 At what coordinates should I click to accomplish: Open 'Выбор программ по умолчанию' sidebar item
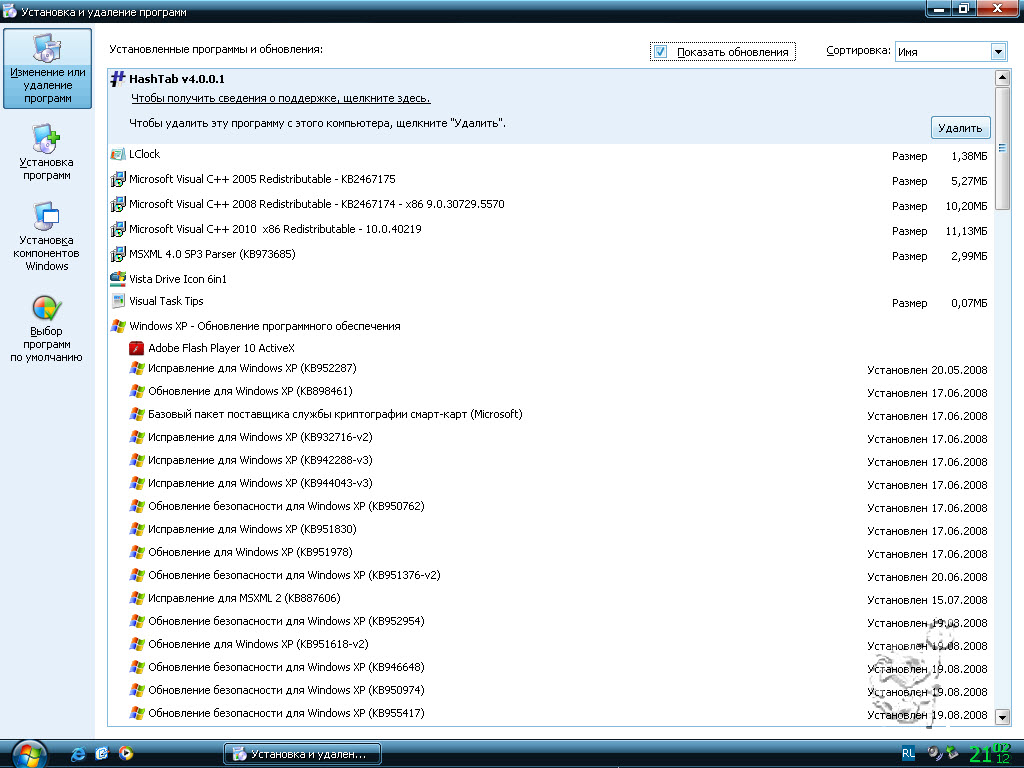pyautogui.click(x=46, y=329)
